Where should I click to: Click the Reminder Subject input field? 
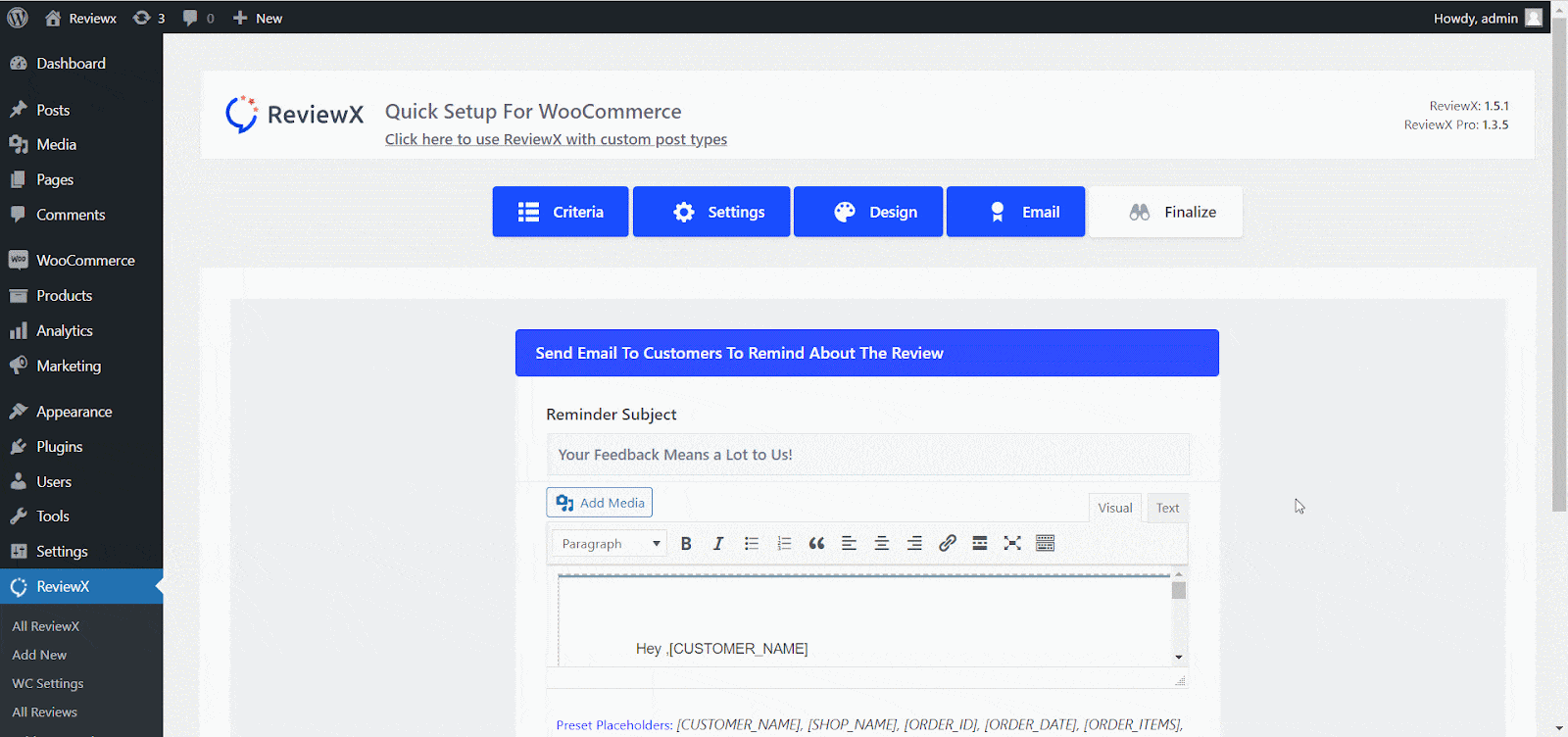coord(867,455)
